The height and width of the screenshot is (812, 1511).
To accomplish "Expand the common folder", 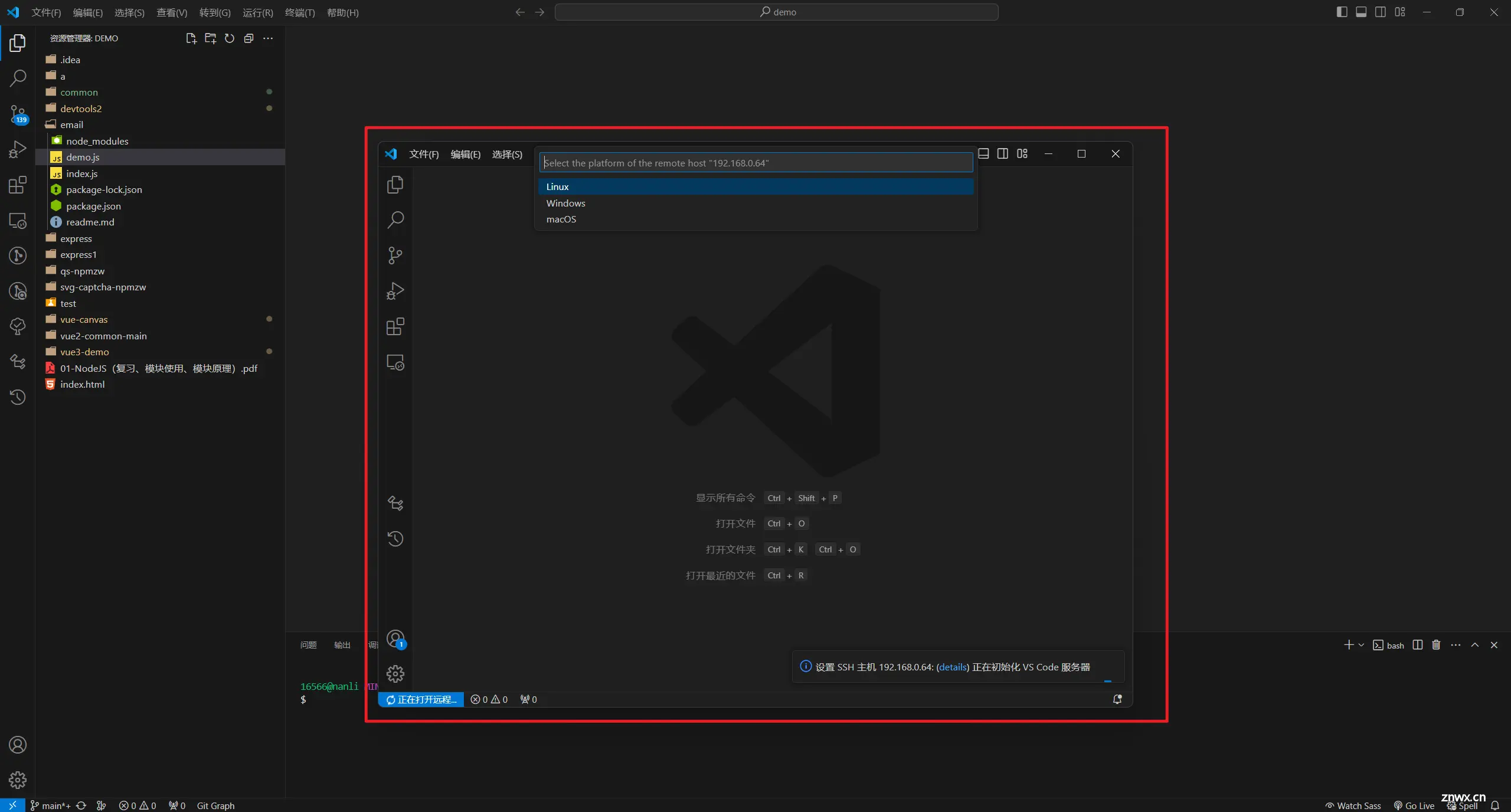I will coord(159,92).
